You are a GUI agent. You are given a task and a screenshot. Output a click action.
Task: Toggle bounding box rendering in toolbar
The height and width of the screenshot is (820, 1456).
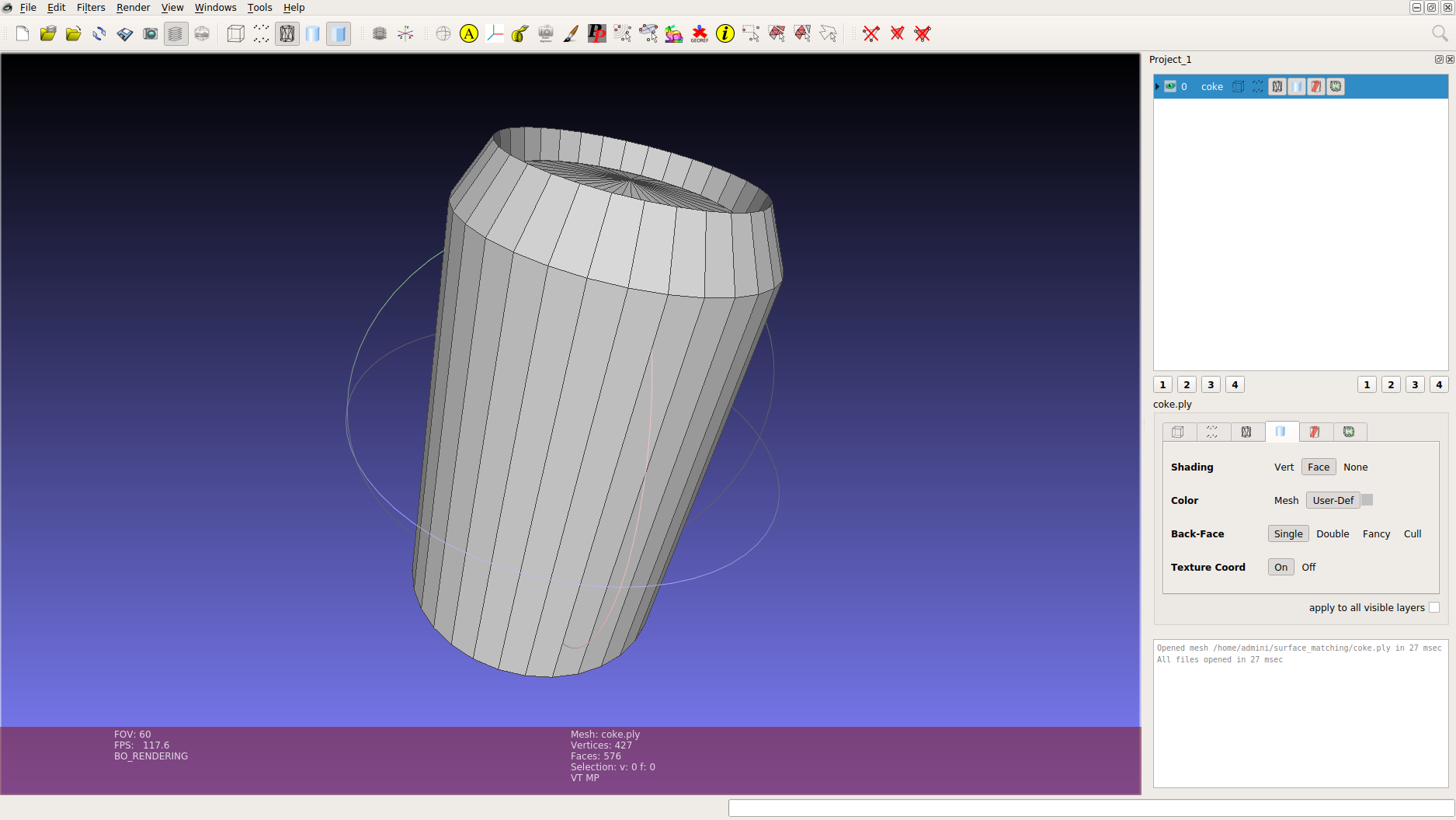point(236,33)
